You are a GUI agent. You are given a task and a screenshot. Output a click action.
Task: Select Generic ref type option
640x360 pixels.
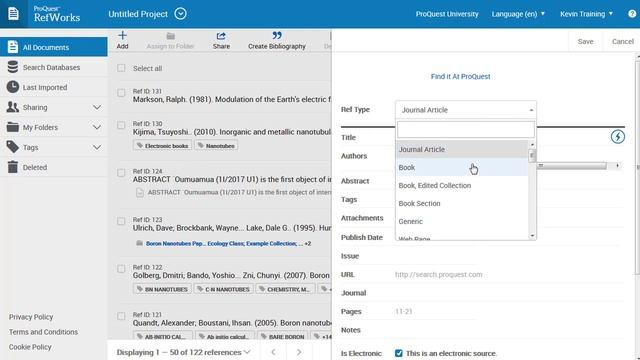click(462, 221)
